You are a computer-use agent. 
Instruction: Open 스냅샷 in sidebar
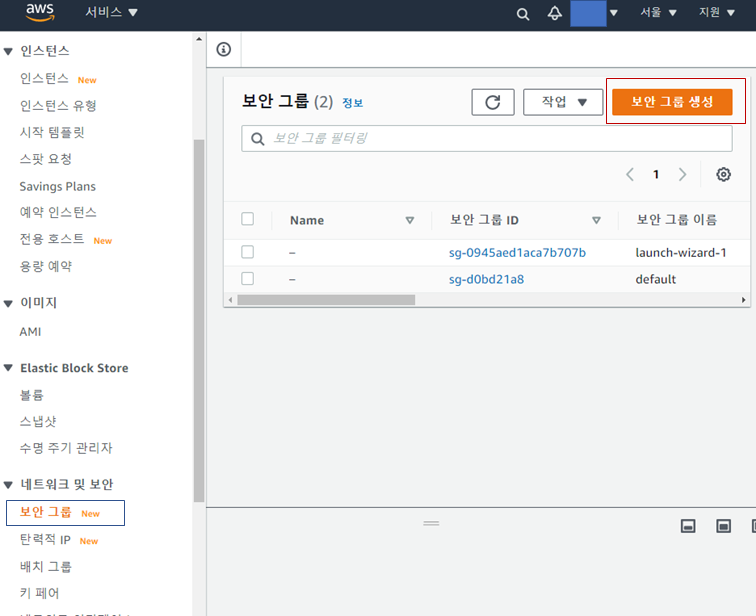[38, 422]
